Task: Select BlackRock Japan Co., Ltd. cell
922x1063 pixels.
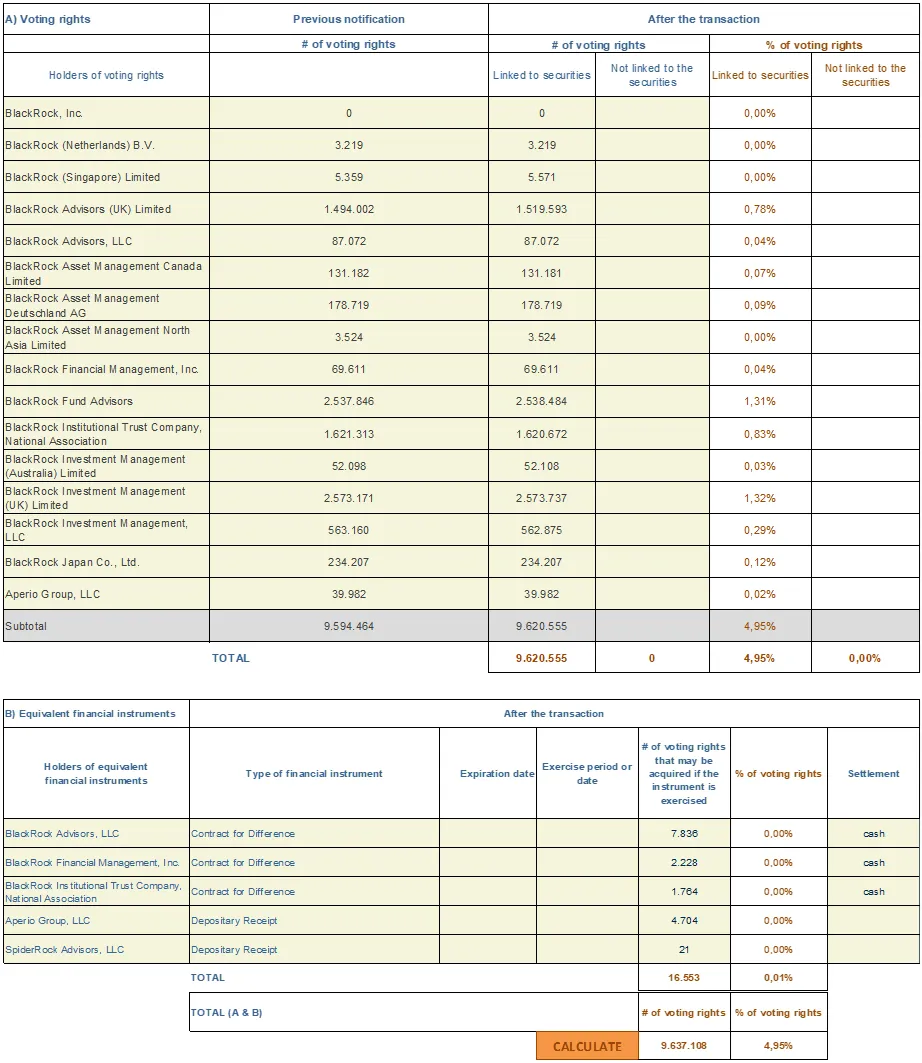Action: point(106,562)
